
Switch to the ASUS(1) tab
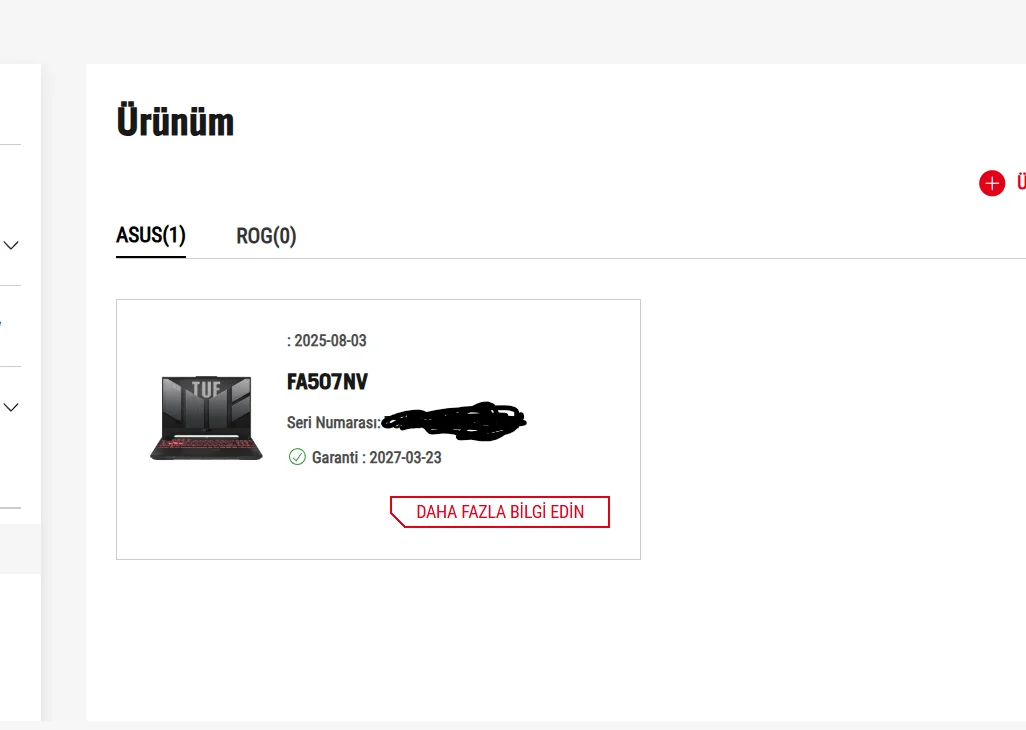151,236
